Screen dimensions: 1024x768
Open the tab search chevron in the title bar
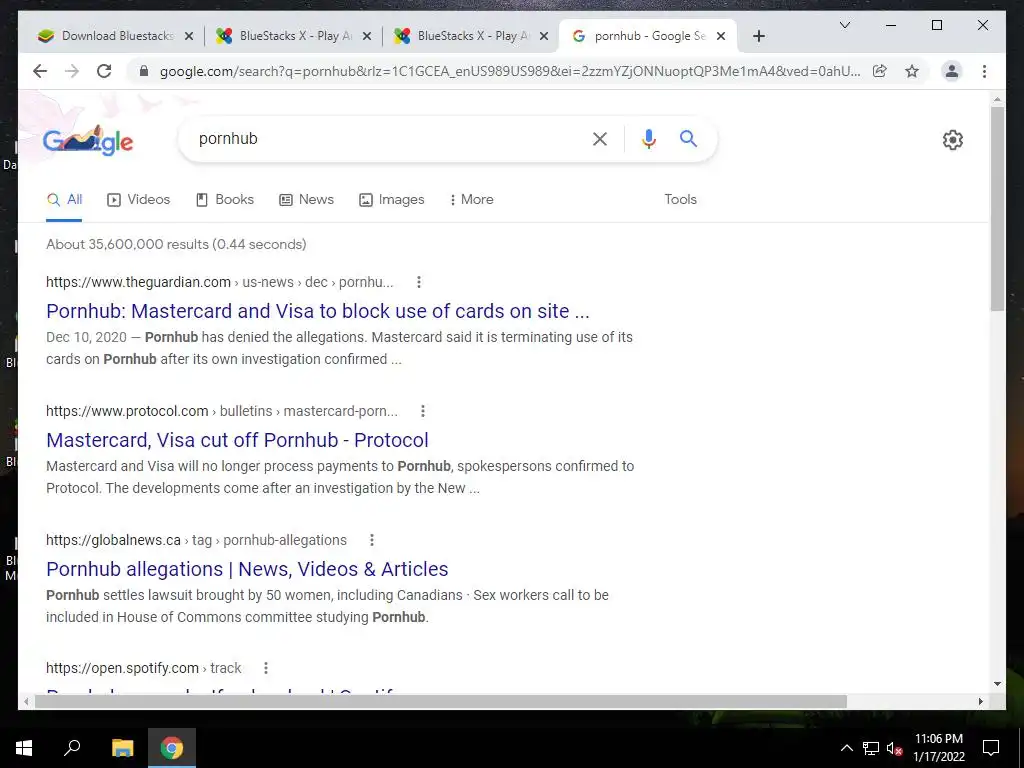pyautogui.click(x=844, y=25)
